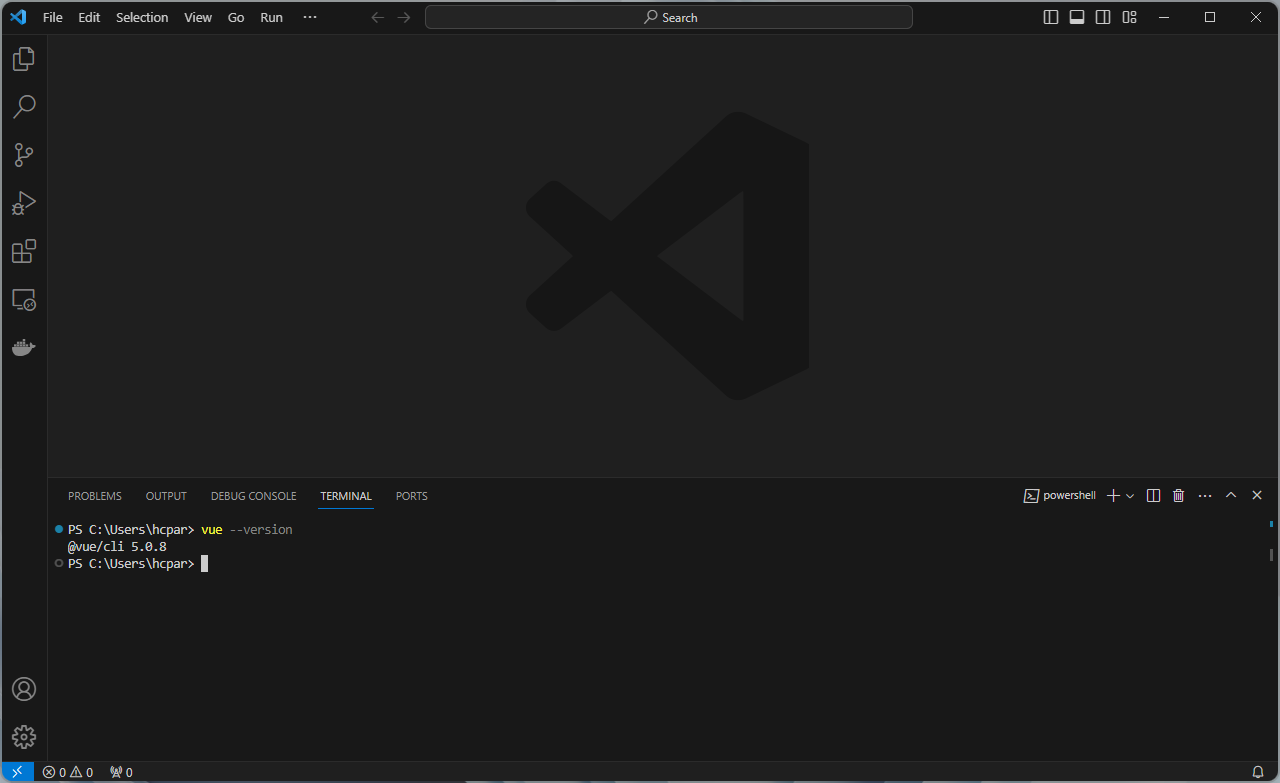Open the Explorer view in activity bar
1280x783 pixels.
(24, 59)
